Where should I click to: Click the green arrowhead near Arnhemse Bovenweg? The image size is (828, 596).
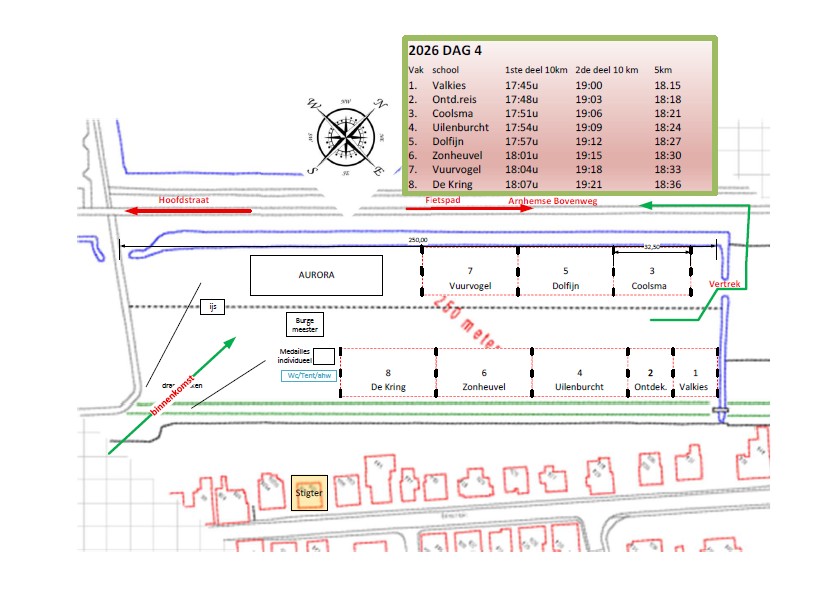(646, 205)
